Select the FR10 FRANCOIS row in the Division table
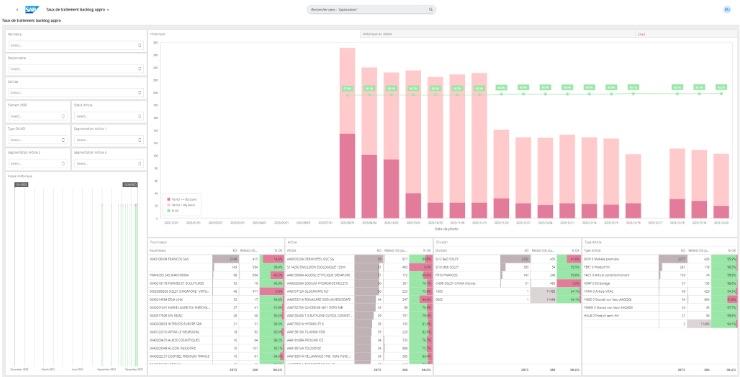Screen dimensions: 740x377 507,275
